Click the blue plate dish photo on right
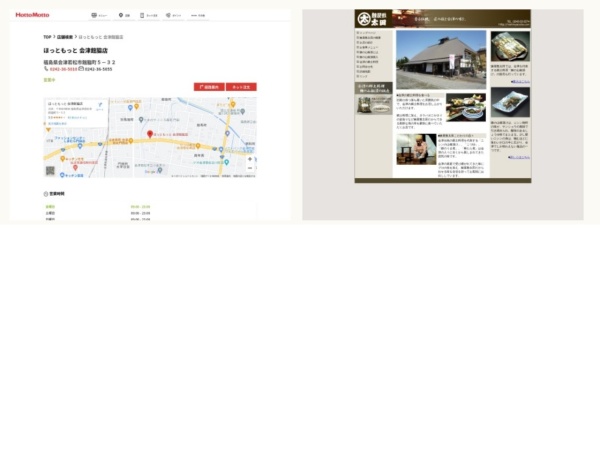 (510, 102)
